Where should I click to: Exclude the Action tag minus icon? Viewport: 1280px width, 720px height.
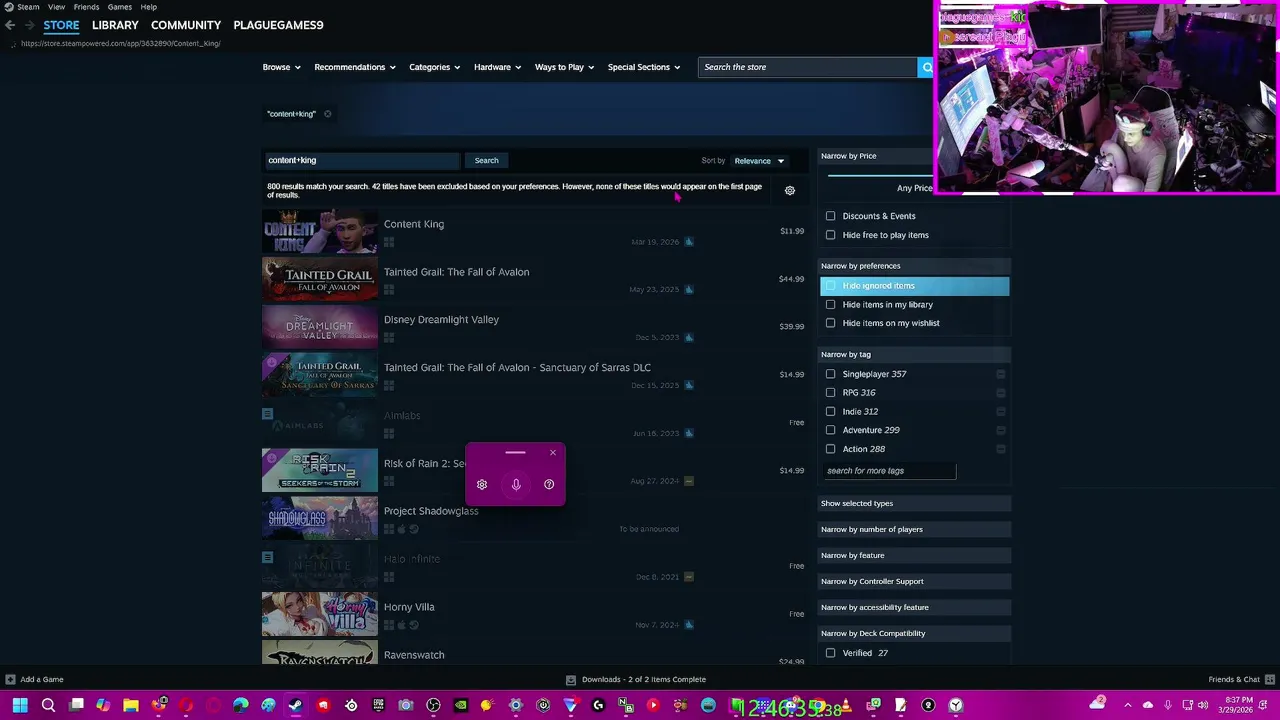click(x=1000, y=449)
